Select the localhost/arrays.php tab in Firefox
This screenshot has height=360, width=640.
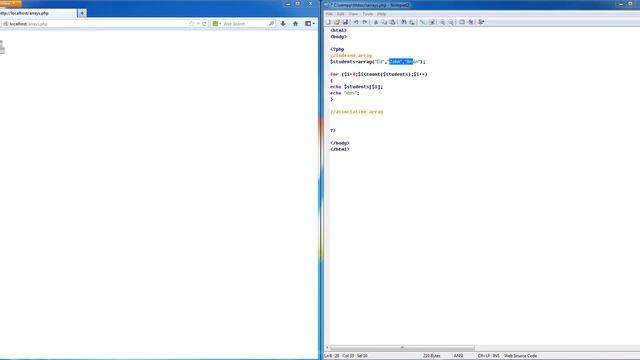tap(38, 13)
